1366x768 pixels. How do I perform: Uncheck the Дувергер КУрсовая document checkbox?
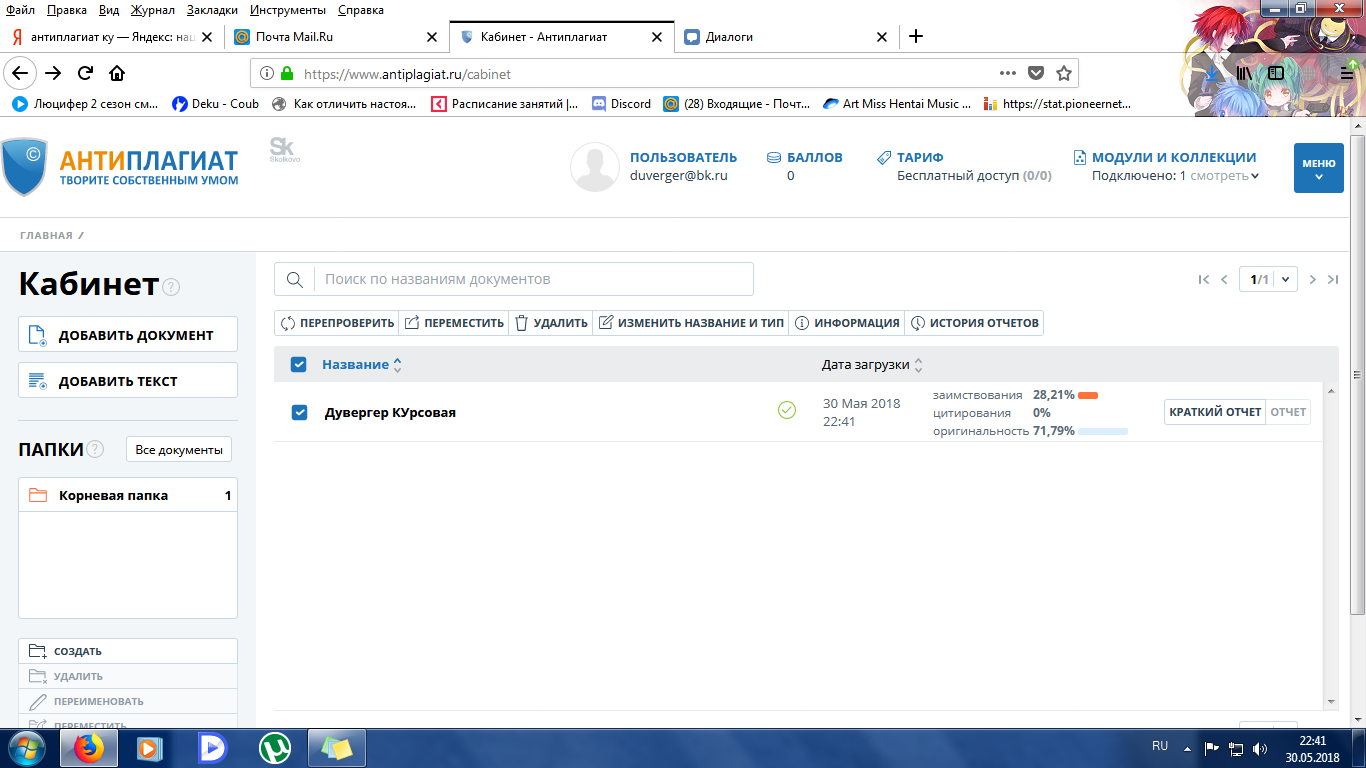(x=299, y=412)
